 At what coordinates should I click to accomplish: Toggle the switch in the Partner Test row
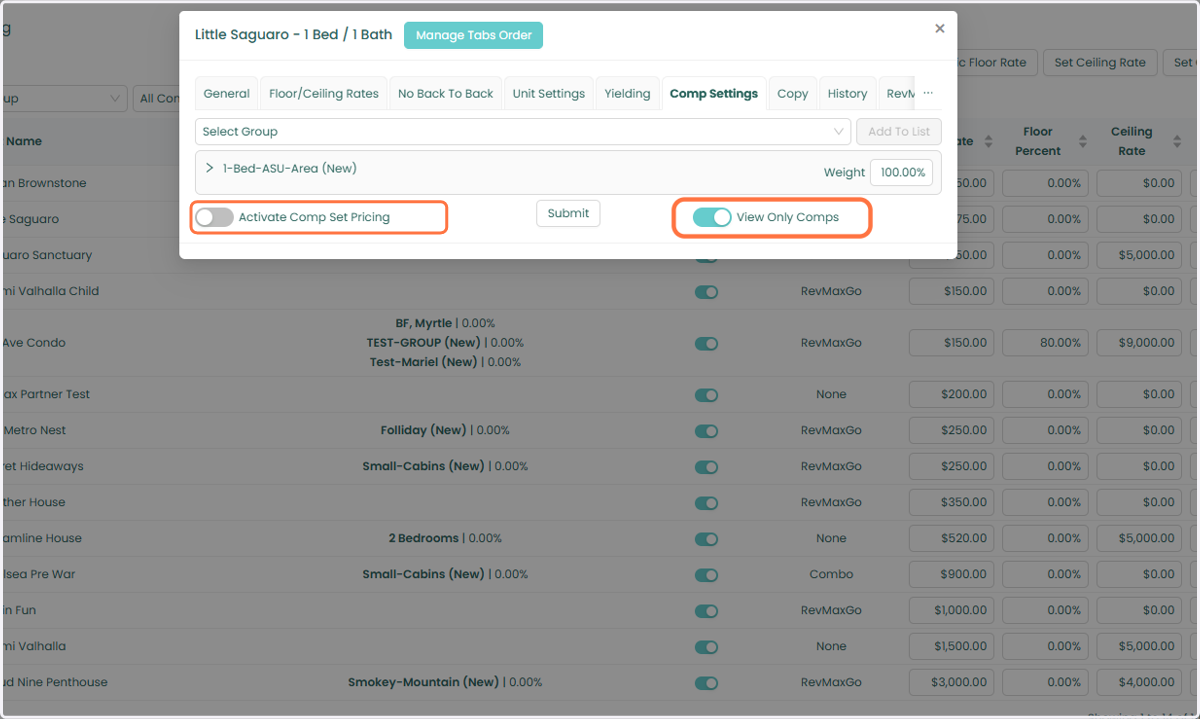pos(706,395)
